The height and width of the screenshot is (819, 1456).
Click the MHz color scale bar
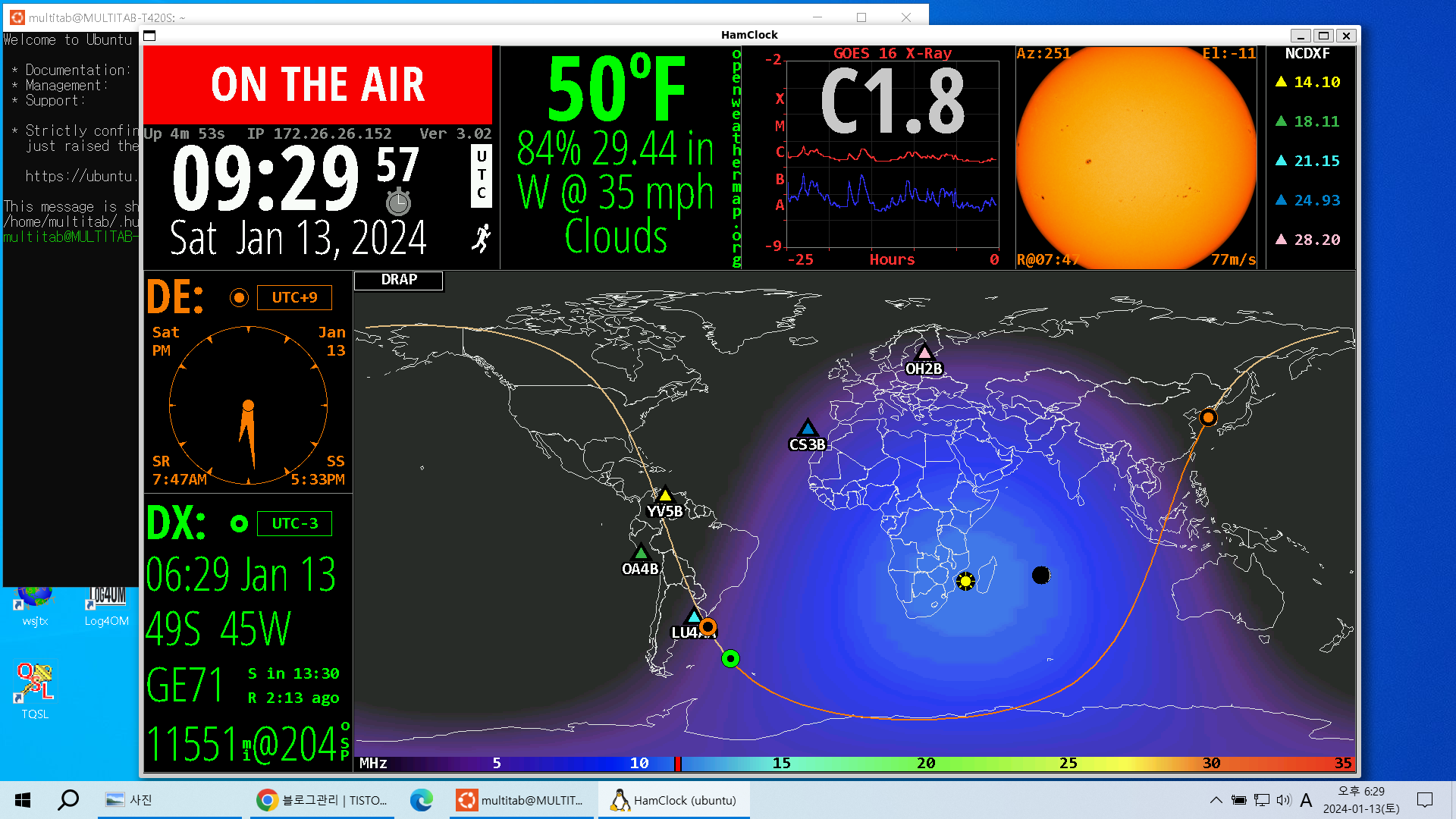[x=854, y=763]
